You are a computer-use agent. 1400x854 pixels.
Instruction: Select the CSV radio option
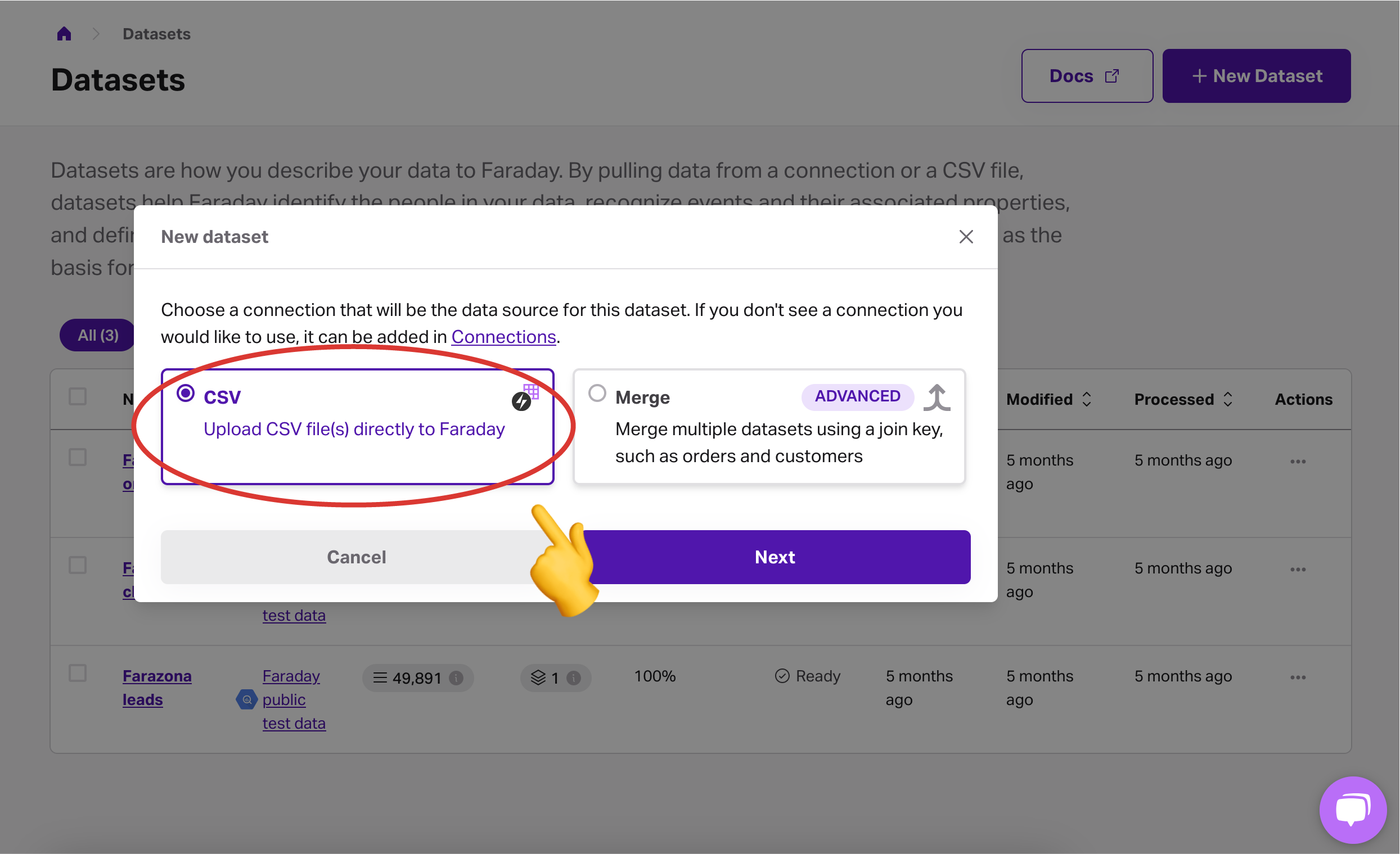pyautogui.click(x=185, y=394)
